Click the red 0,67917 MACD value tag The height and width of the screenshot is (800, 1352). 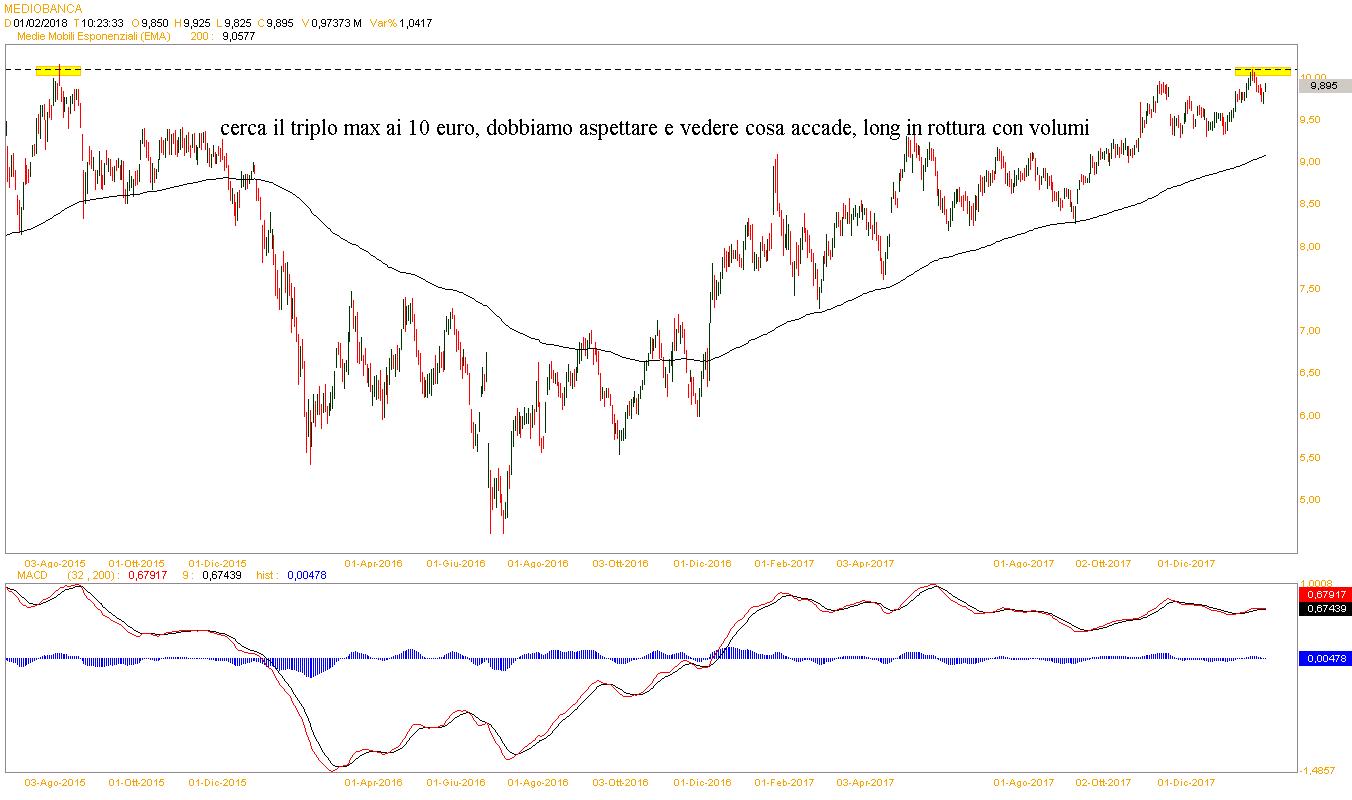pyautogui.click(x=1325, y=595)
